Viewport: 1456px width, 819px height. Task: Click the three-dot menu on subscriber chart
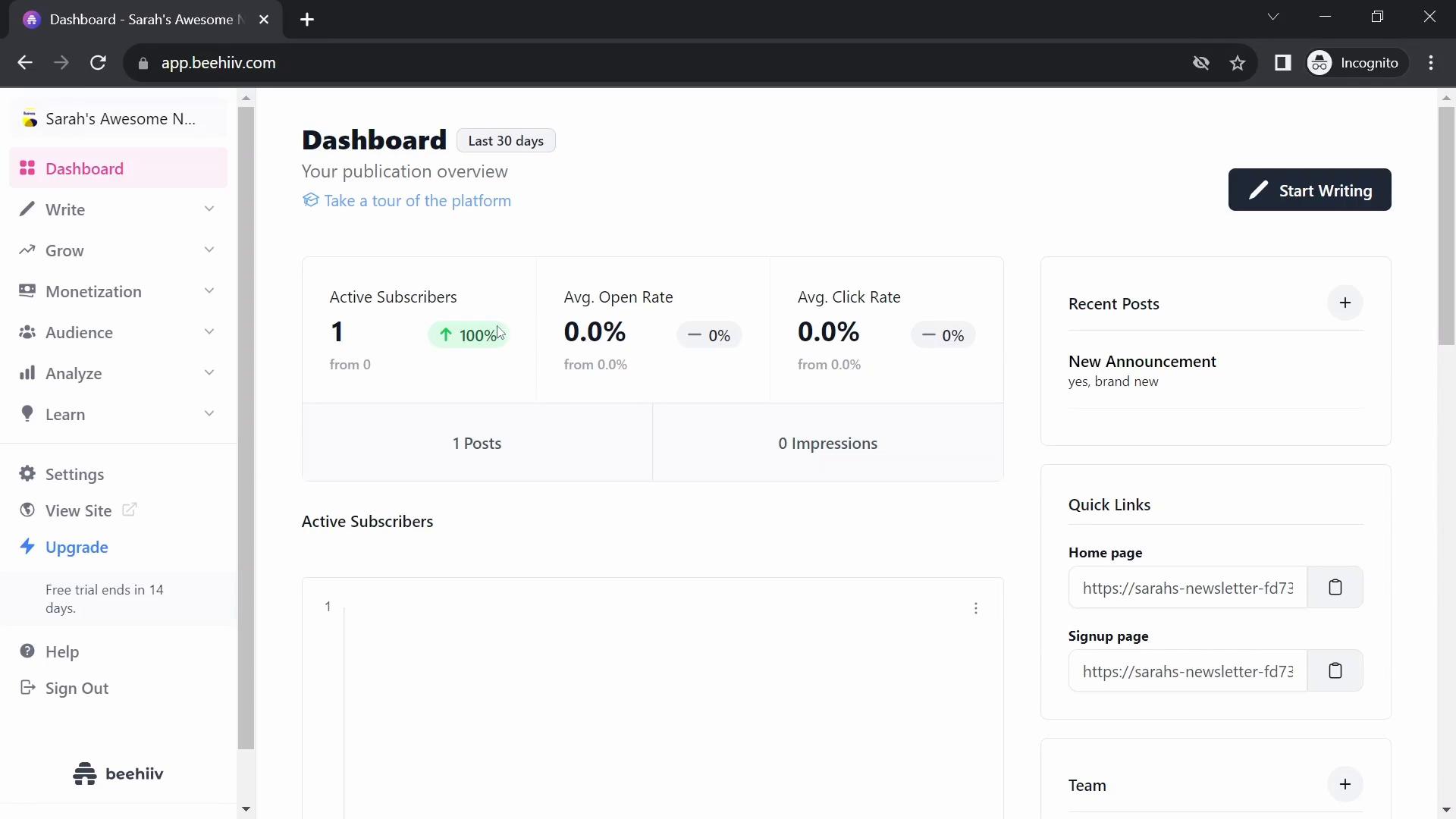click(x=976, y=608)
